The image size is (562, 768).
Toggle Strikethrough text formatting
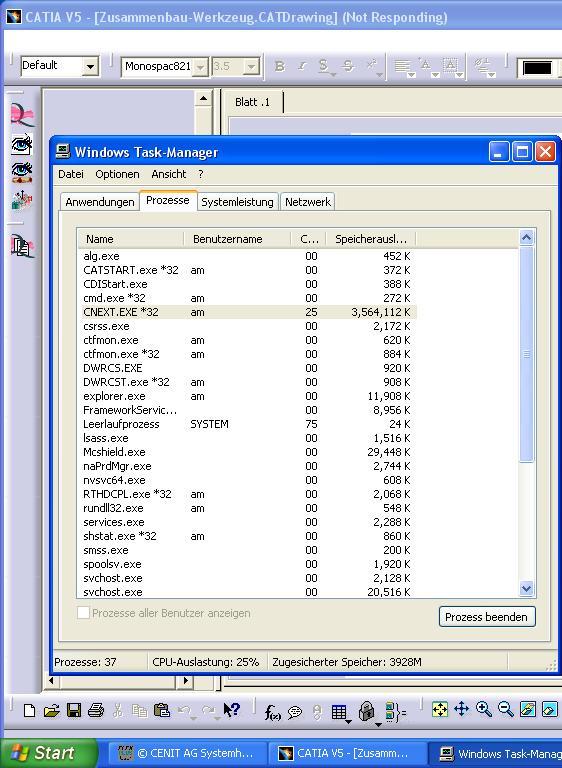click(x=348, y=66)
